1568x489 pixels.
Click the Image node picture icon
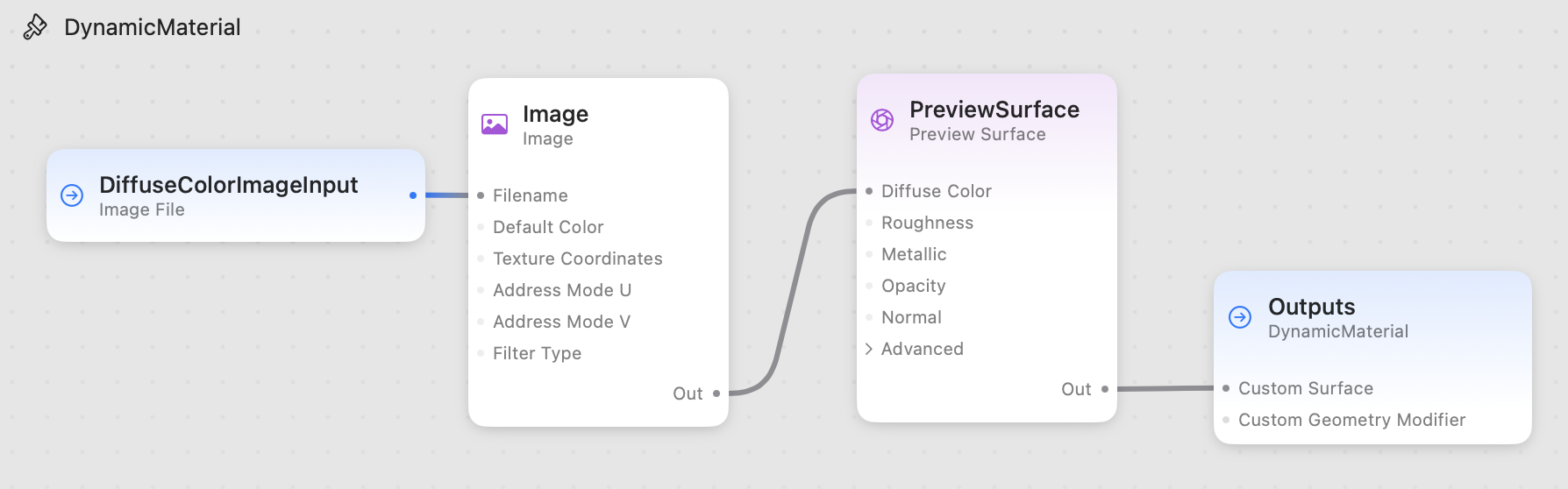(x=495, y=124)
